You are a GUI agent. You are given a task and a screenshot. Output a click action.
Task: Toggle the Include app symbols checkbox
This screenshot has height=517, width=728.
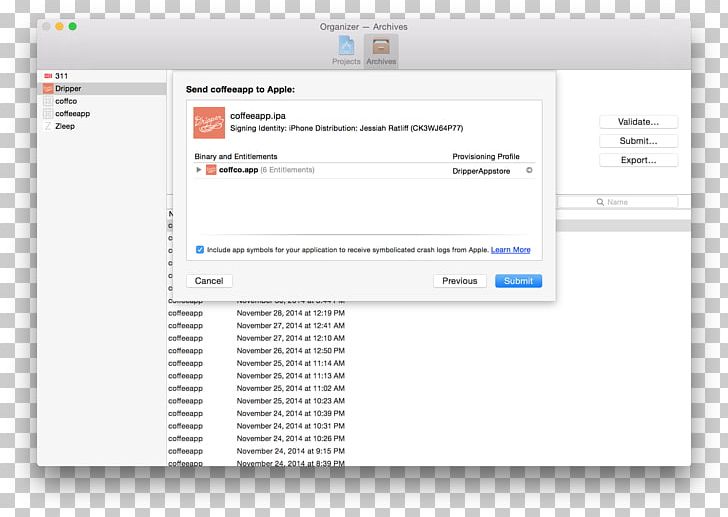click(200, 250)
